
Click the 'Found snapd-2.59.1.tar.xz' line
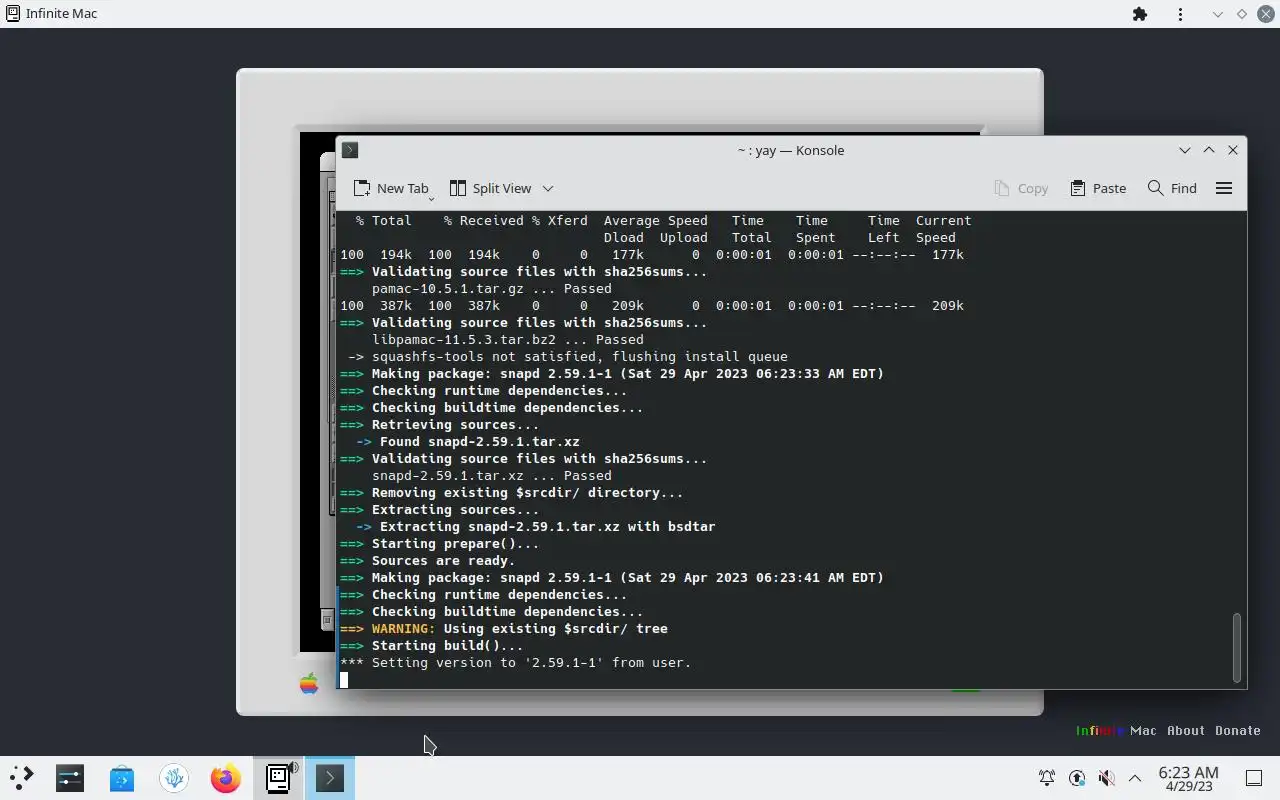point(467,441)
